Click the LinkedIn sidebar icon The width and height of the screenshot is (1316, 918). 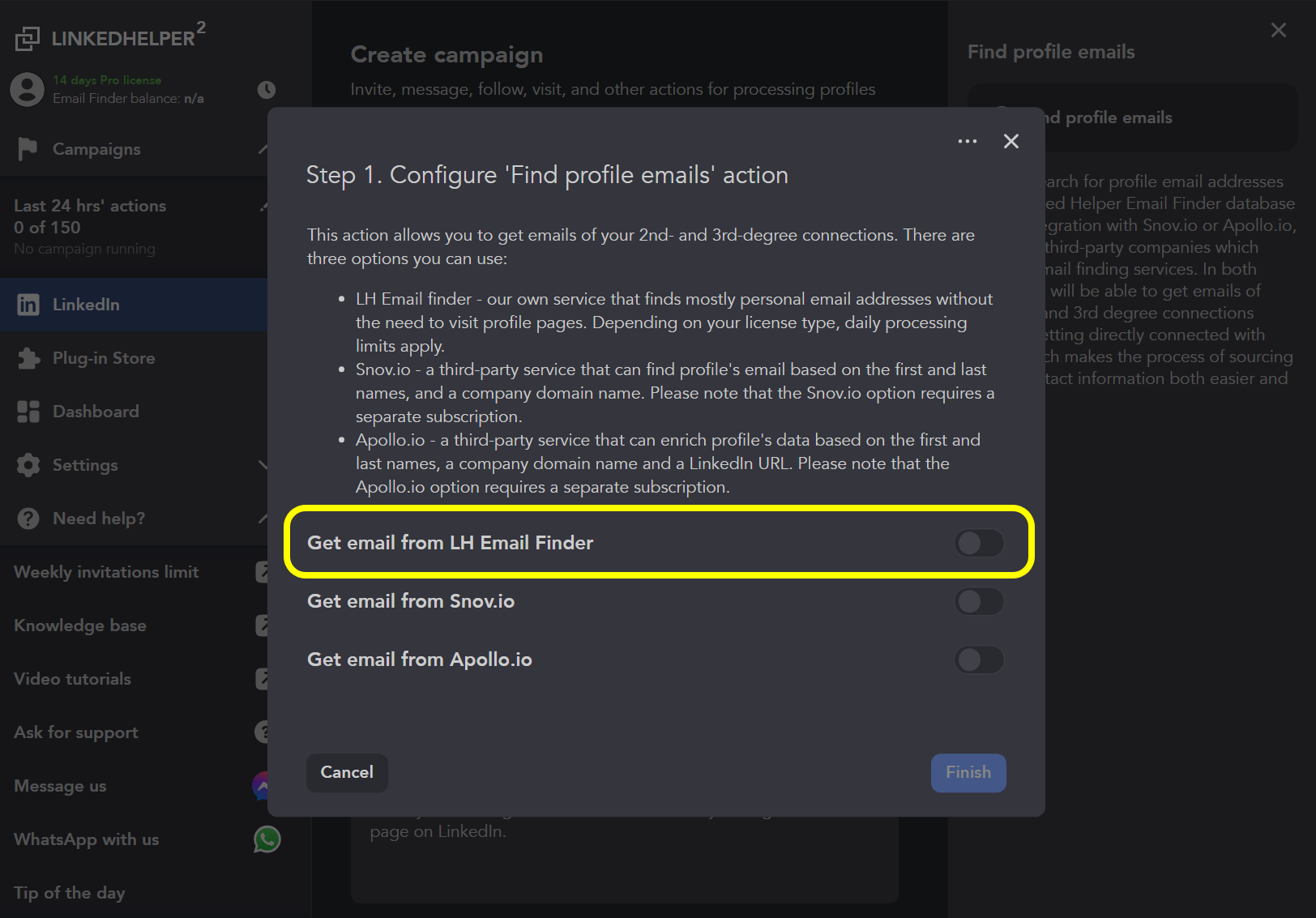tap(28, 305)
